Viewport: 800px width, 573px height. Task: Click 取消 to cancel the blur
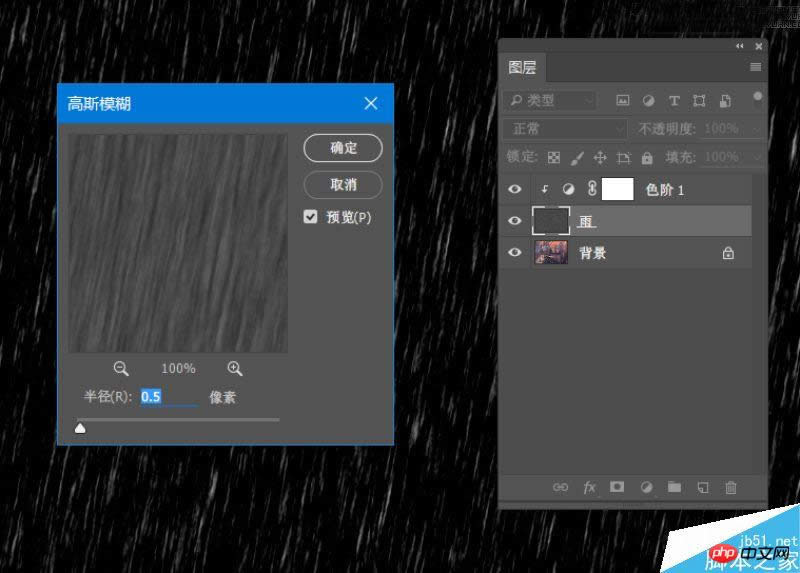click(x=343, y=184)
